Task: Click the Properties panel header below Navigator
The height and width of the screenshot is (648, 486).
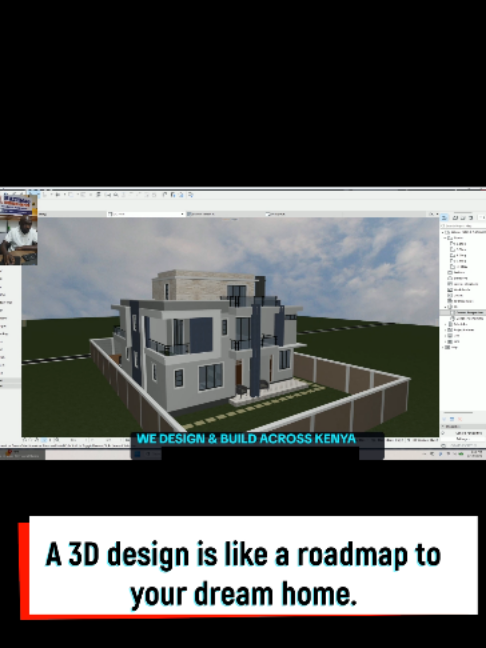Action: (x=463, y=426)
